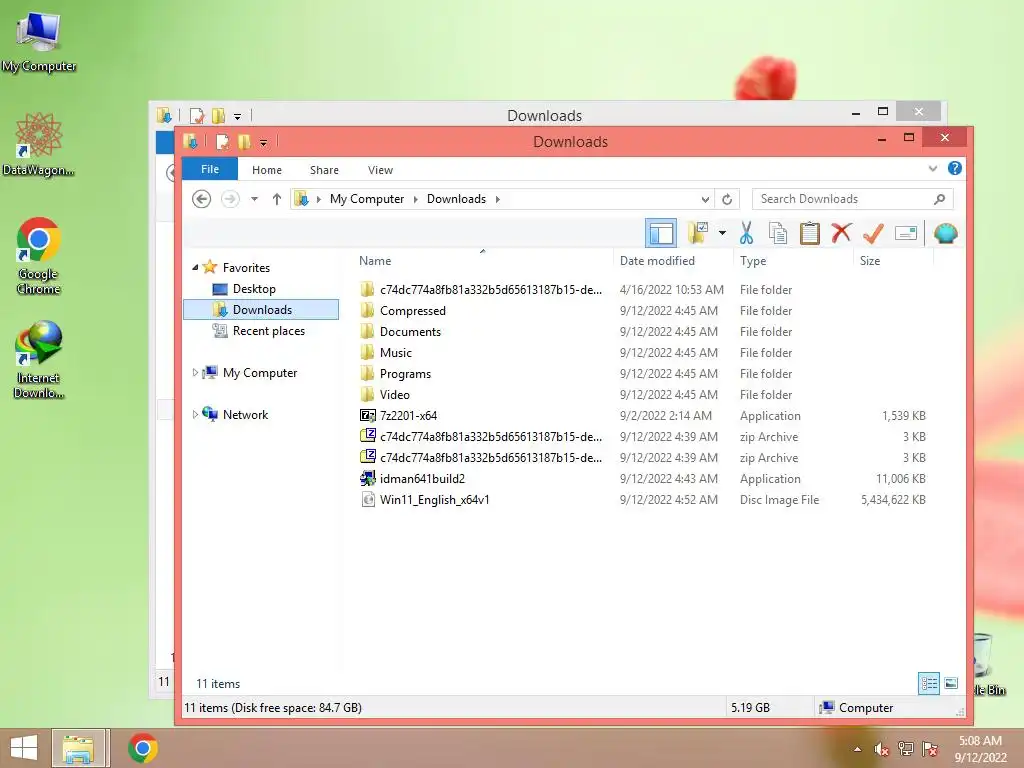Select the Video folder
The height and width of the screenshot is (768, 1024).
[x=394, y=394]
